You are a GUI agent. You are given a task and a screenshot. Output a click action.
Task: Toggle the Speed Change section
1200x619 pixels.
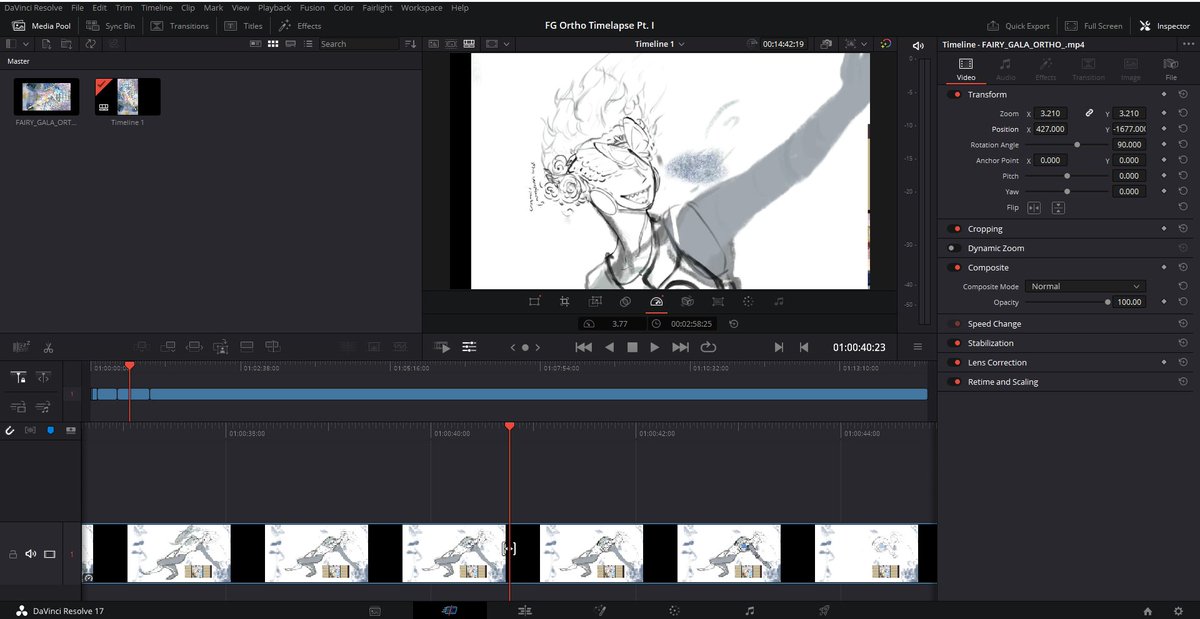954,324
